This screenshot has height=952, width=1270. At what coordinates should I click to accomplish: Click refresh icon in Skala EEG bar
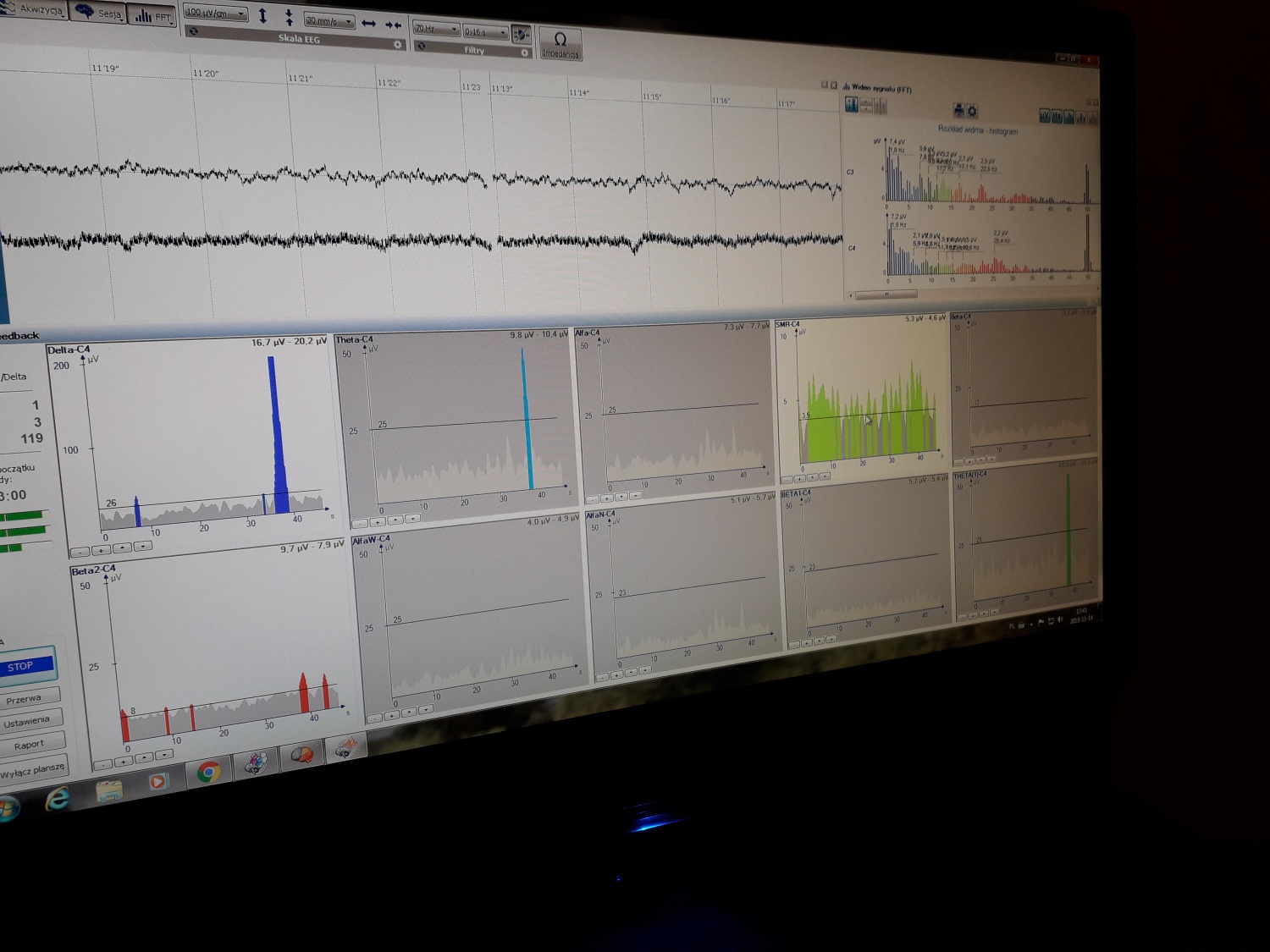(x=193, y=31)
